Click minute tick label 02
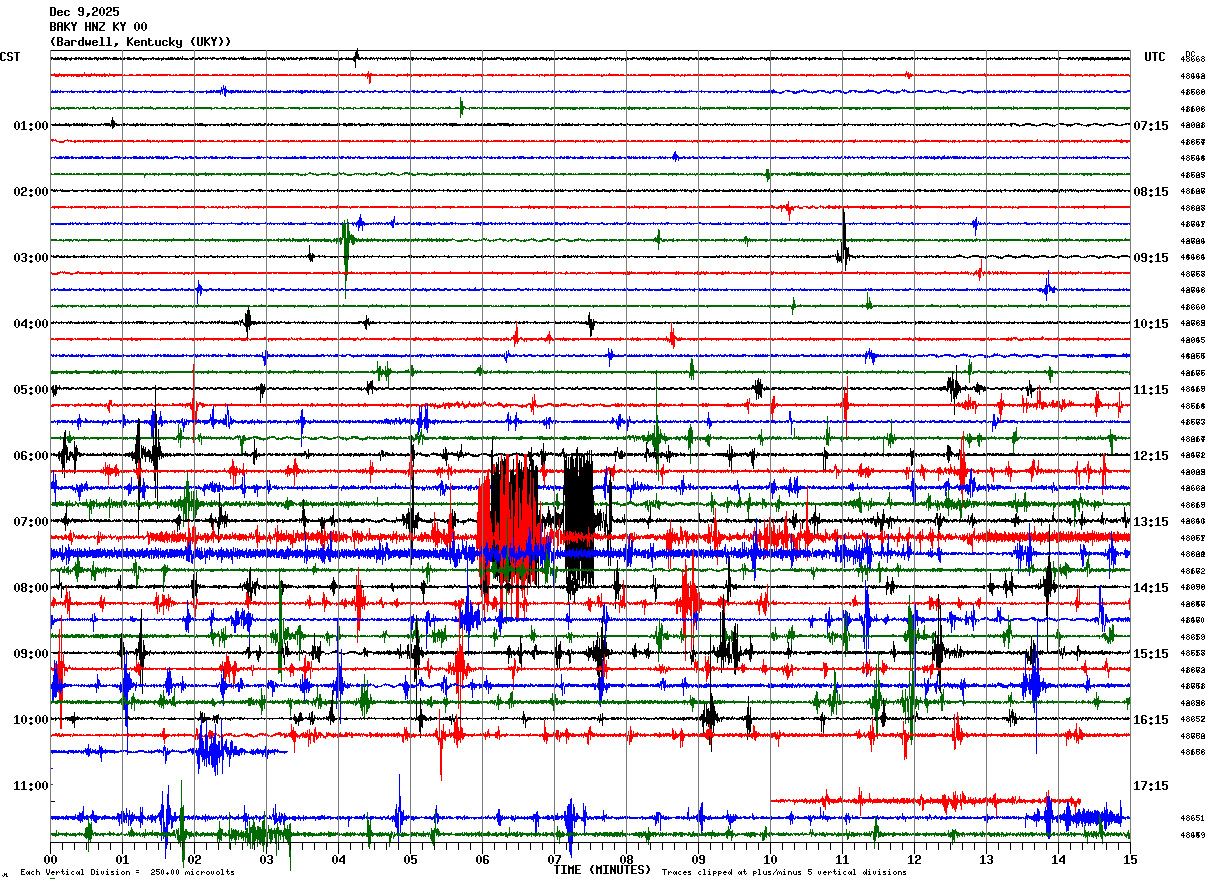 click(194, 859)
